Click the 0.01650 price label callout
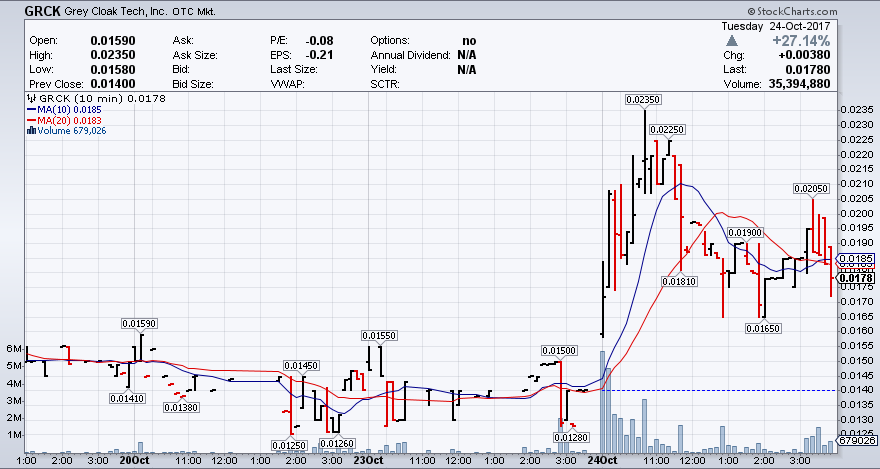Screen dimensions: 880x469 (x=764, y=327)
